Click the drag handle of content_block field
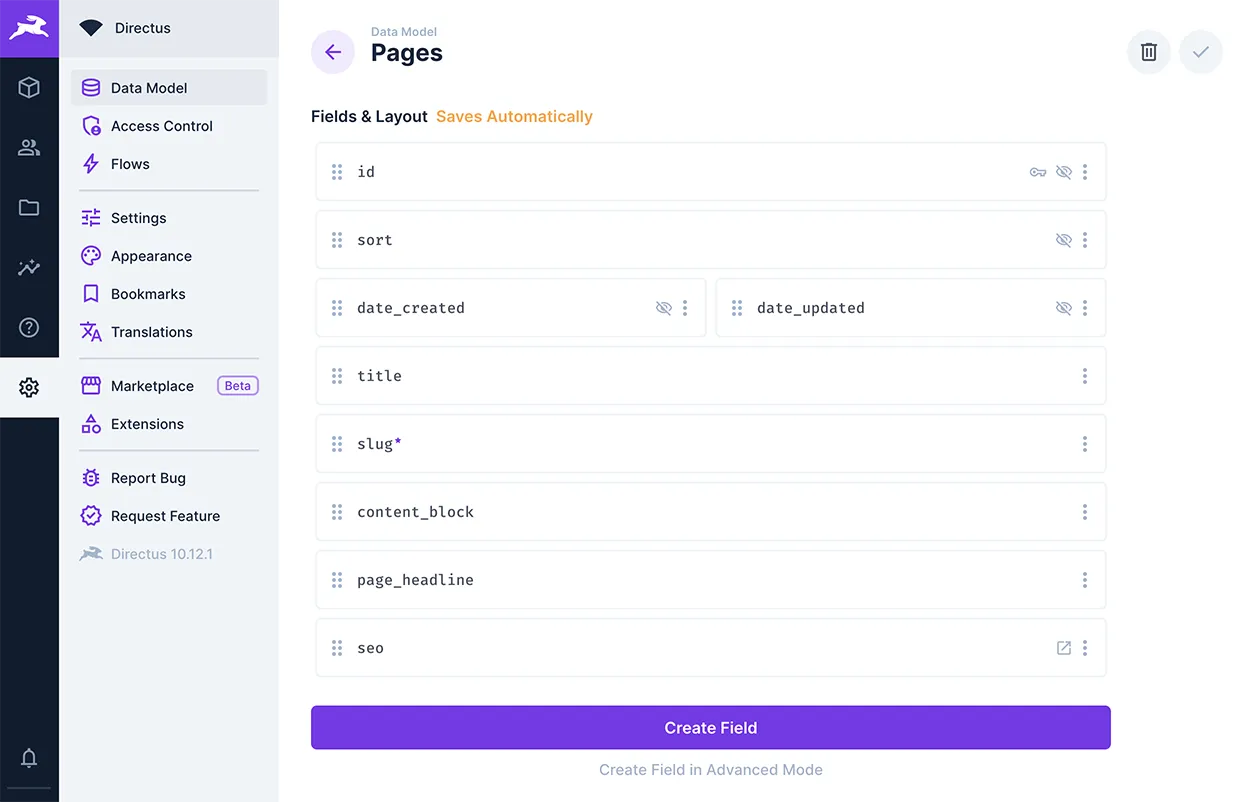The width and height of the screenshot is (1255, 802). click(x=337, y=512)
